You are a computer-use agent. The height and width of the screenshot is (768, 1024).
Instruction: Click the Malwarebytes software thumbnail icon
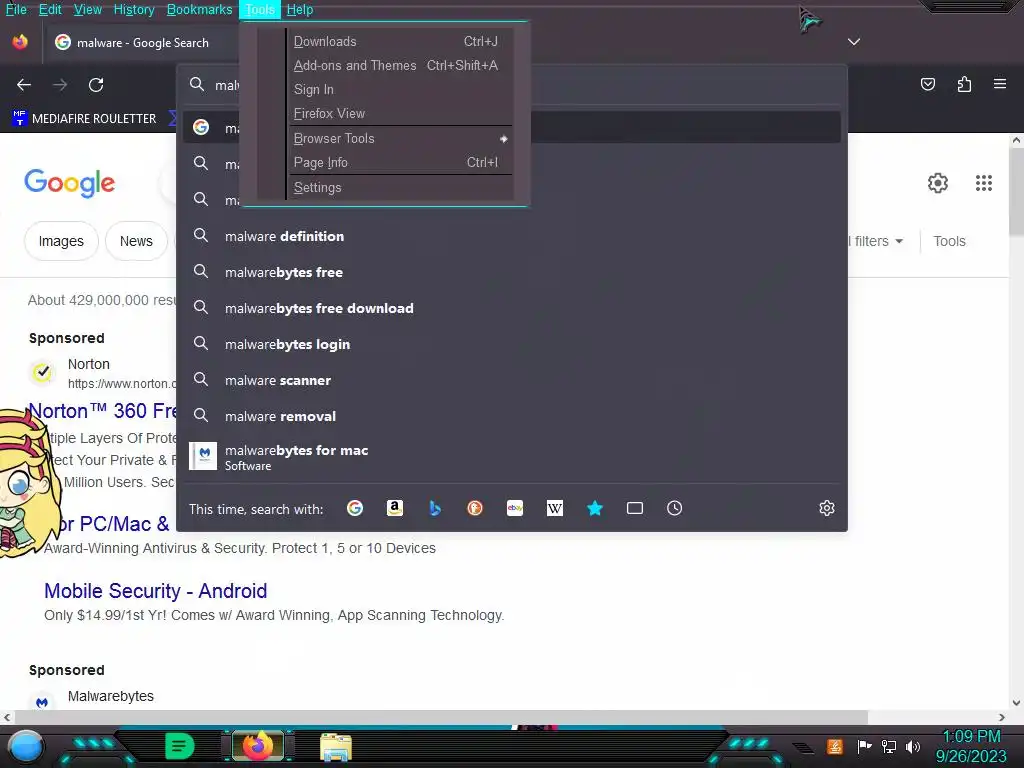coord(203,456)
